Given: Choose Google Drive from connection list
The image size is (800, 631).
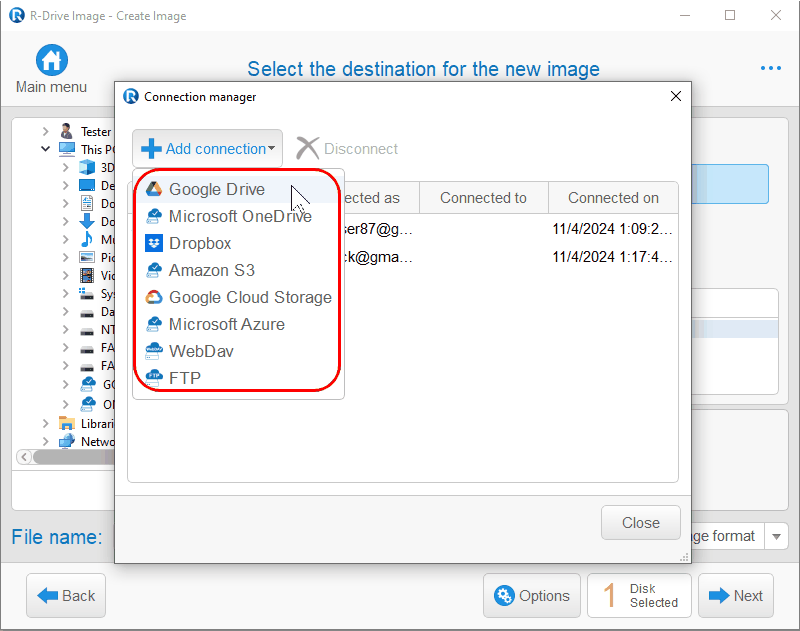Looking at the screenshot, I should click(x=238, y=189).
